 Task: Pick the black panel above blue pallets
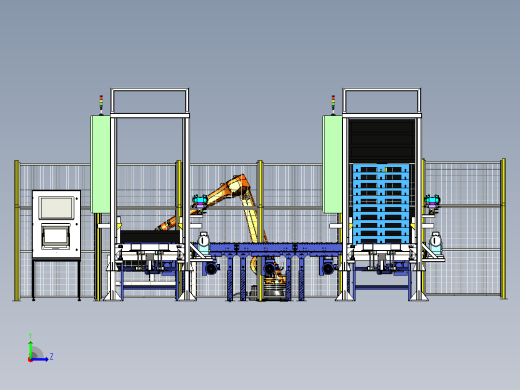[382, 140]
